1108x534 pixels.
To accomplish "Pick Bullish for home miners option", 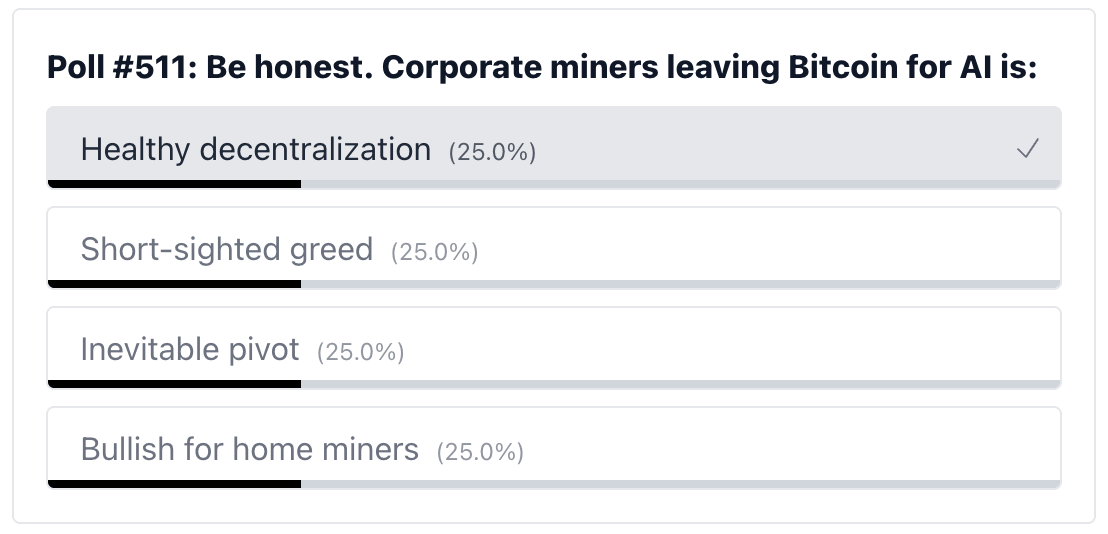I will point(249,450).
